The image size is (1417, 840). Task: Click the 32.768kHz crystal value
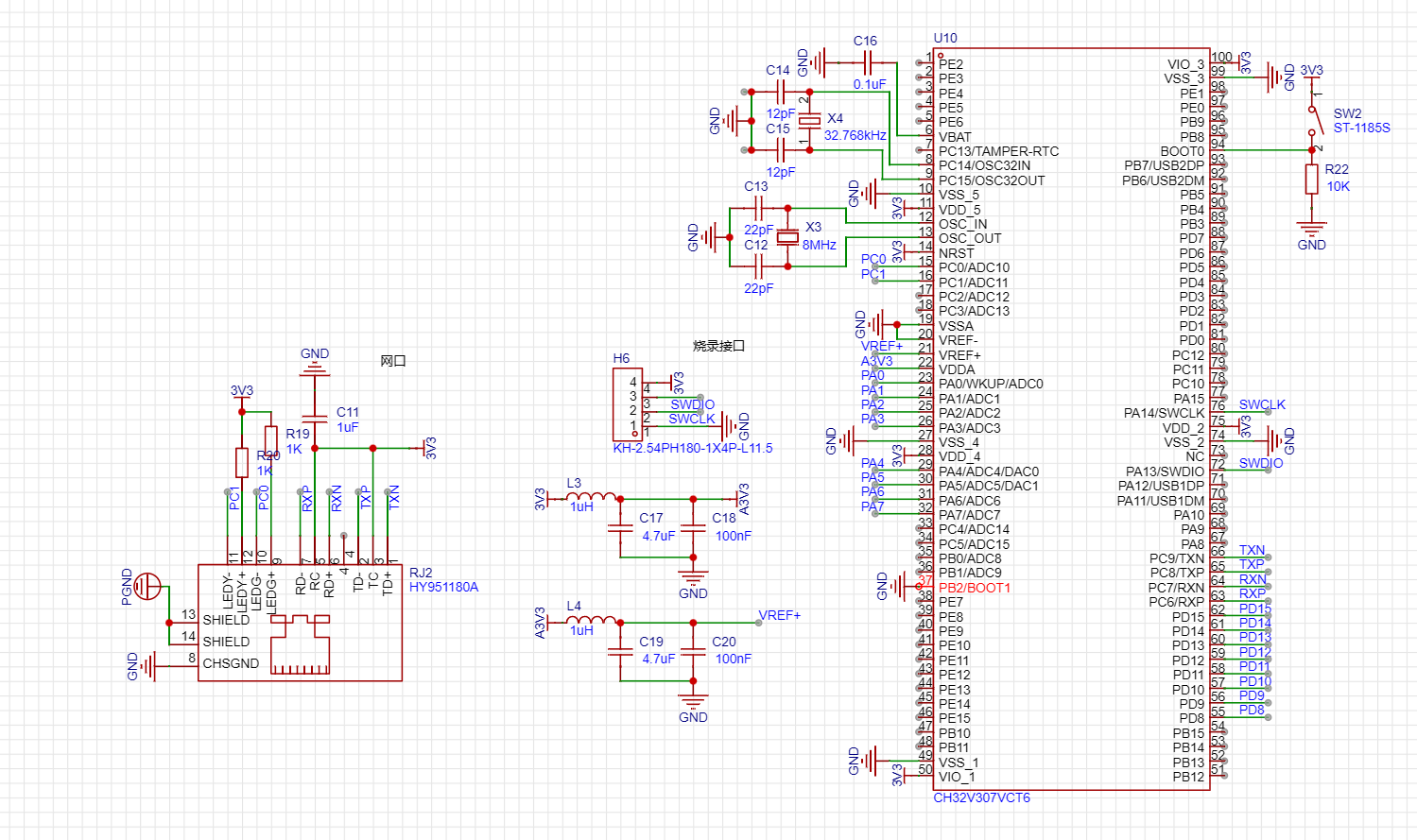(855, 135)
